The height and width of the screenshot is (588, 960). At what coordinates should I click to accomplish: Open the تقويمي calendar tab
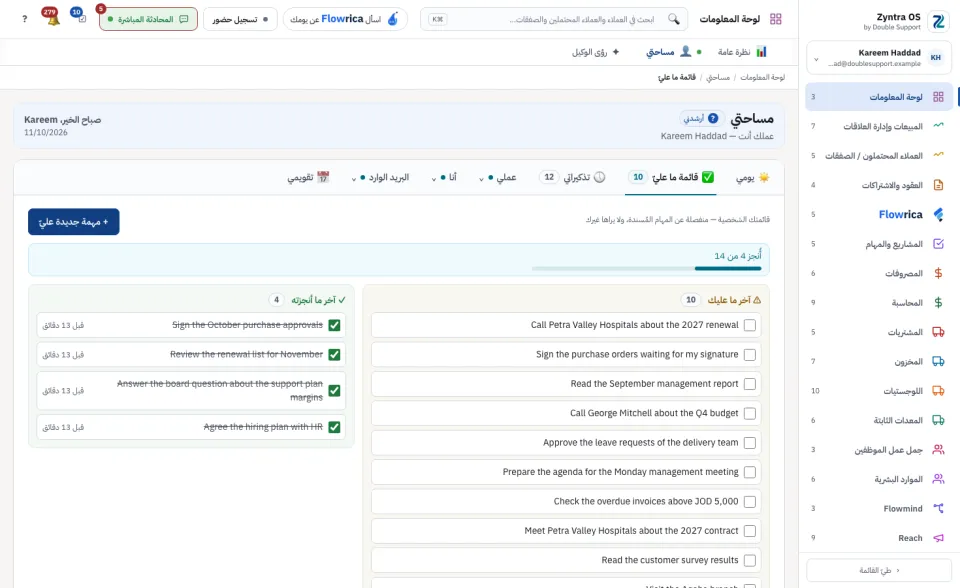(308, 178)
